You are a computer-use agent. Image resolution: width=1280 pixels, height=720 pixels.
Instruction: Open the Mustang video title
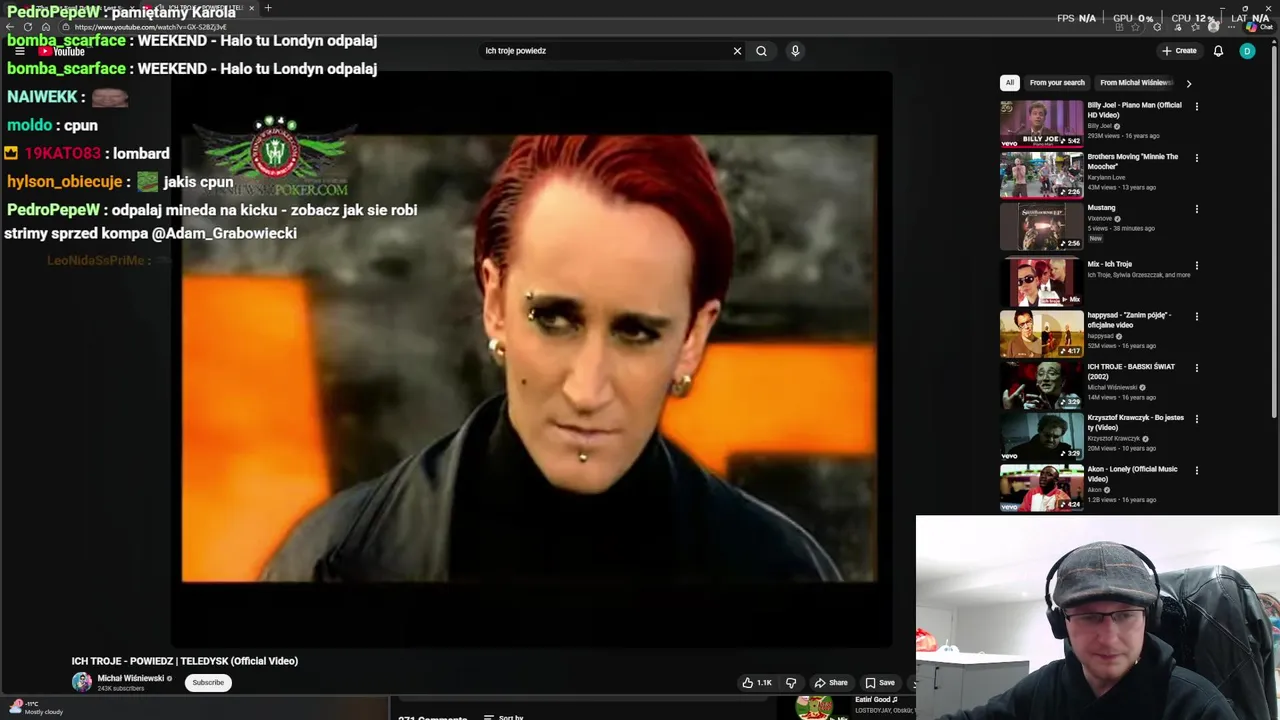[x=1101, y=208]
